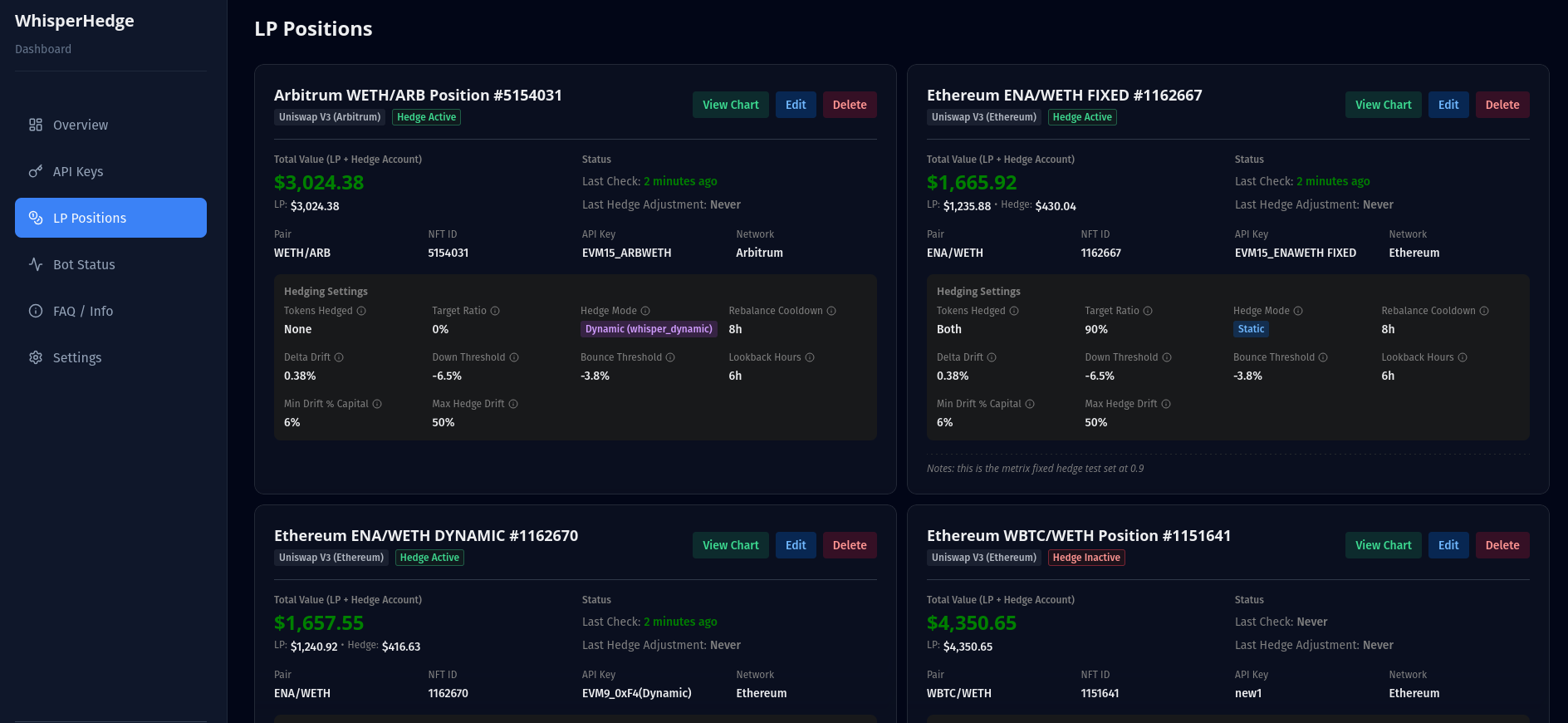The width and height of the screenshot is (1568, 723).
Task: Edit the Ethereum ENA/WETH DYNAMIC #1162670 position
Action: (796, 545)
